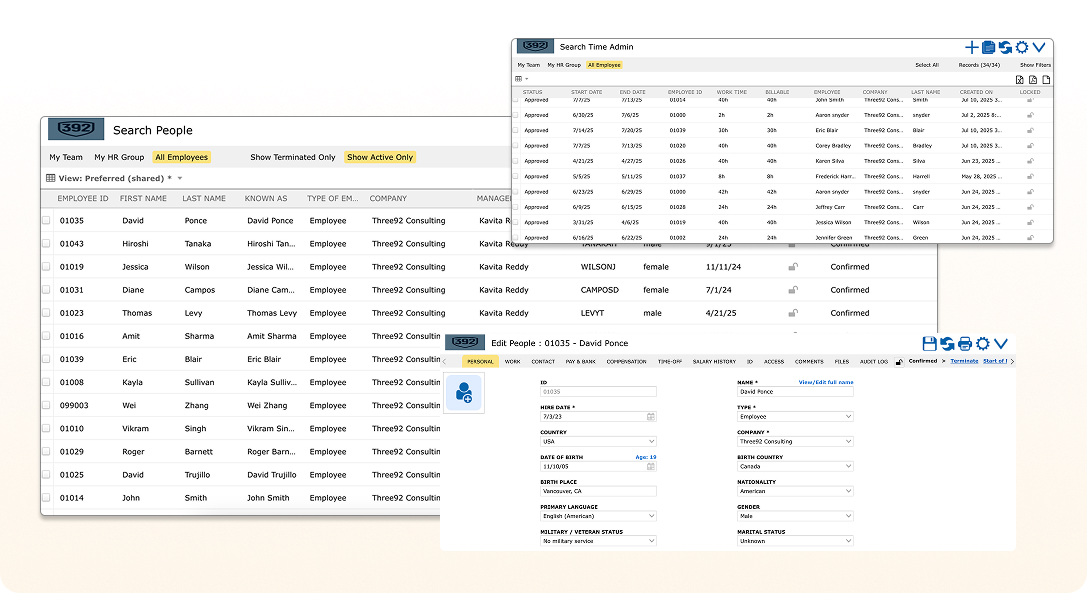Screen dimensions: 1087x593
Task: Open grid view dropdown in Search Time Admin
Action: click(521, 79)
